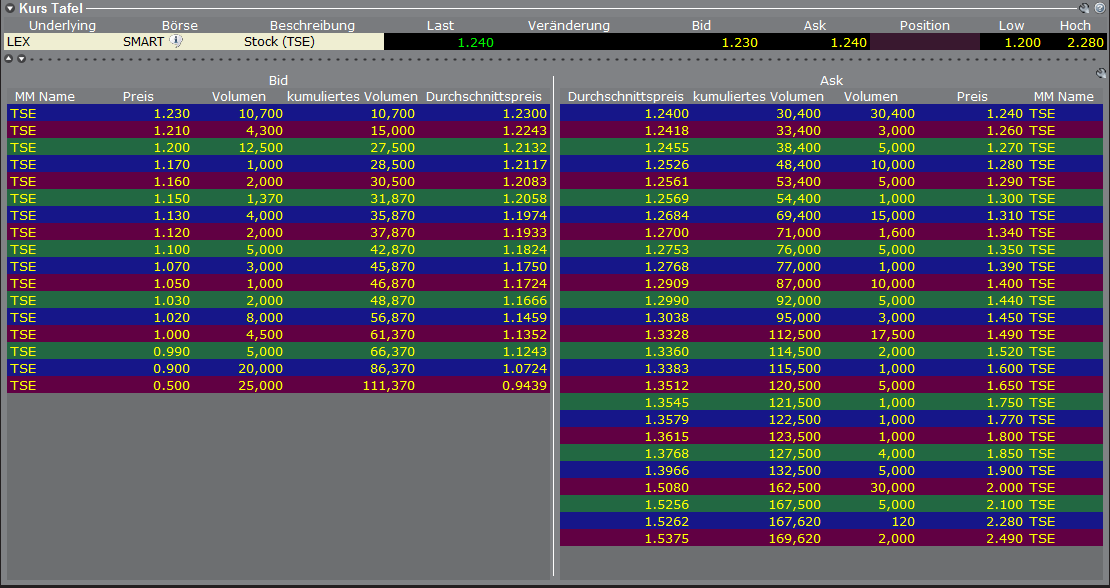
Task: Click the bid row with price 0.500
Action: pos(278,386)
